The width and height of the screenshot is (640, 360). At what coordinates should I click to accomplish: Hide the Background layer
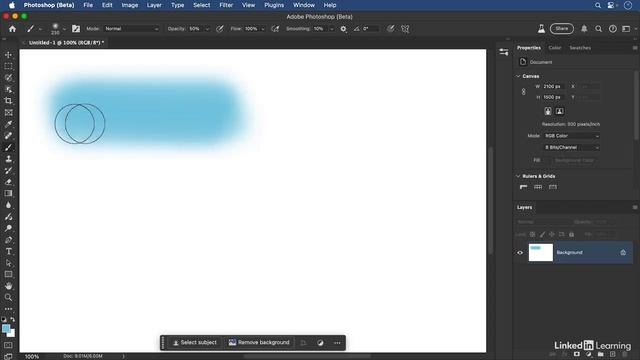pyautogui.click(x=520, y=252)
